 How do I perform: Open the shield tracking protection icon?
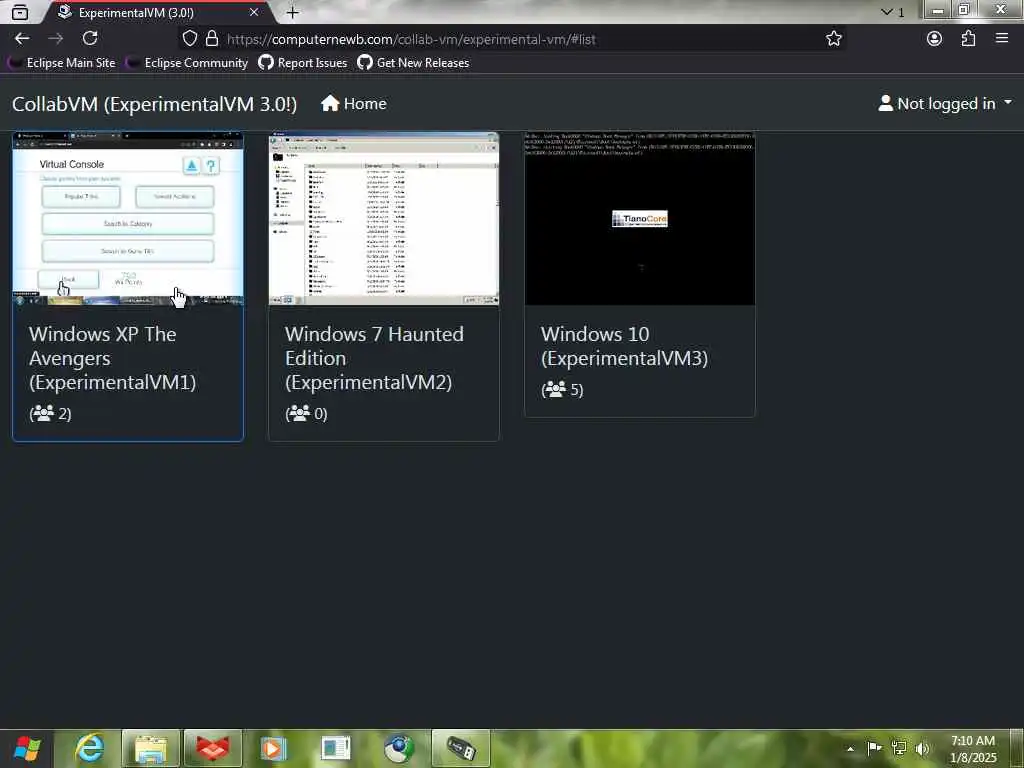click(189, 39)
